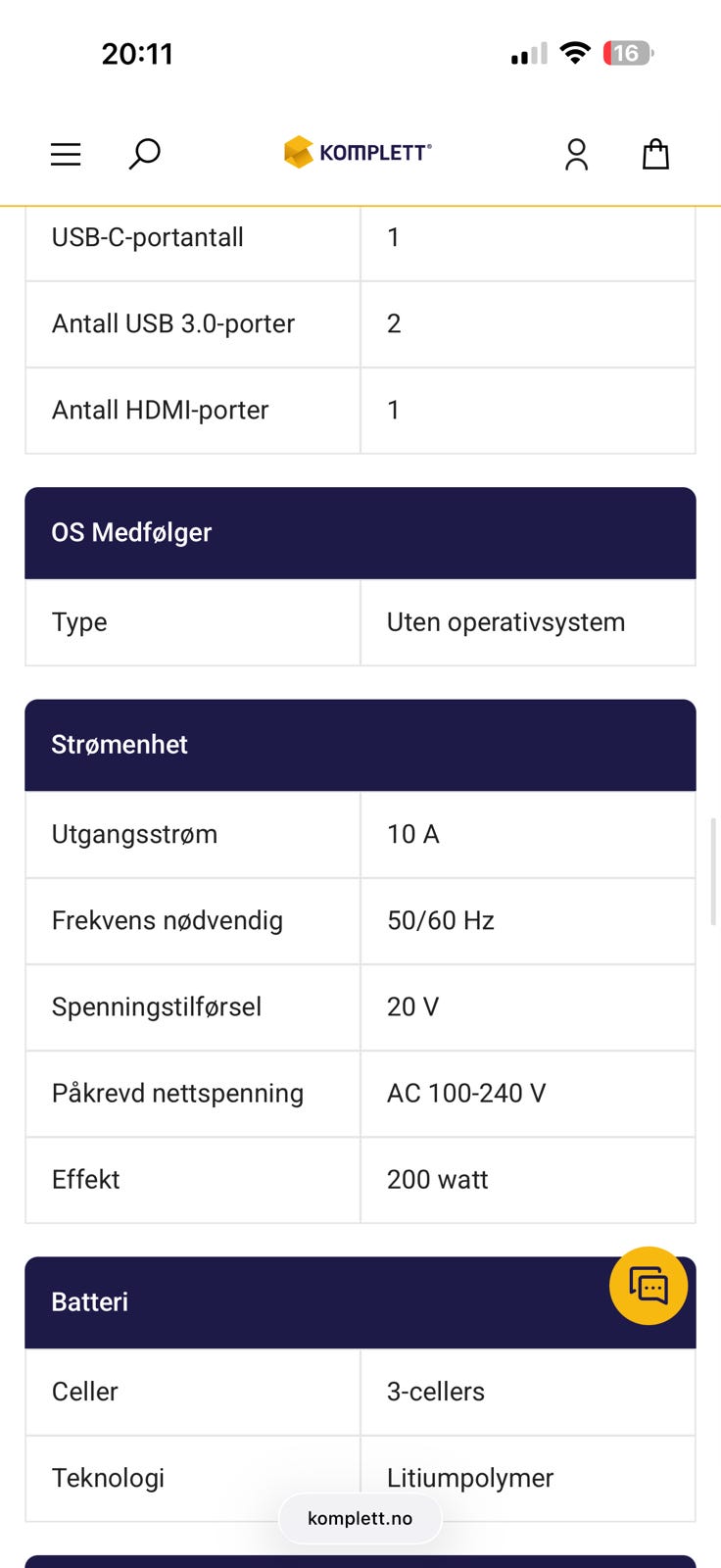Select the Effekt 200 watt row
721x1568 pixels.
(x=360, y=1180)
